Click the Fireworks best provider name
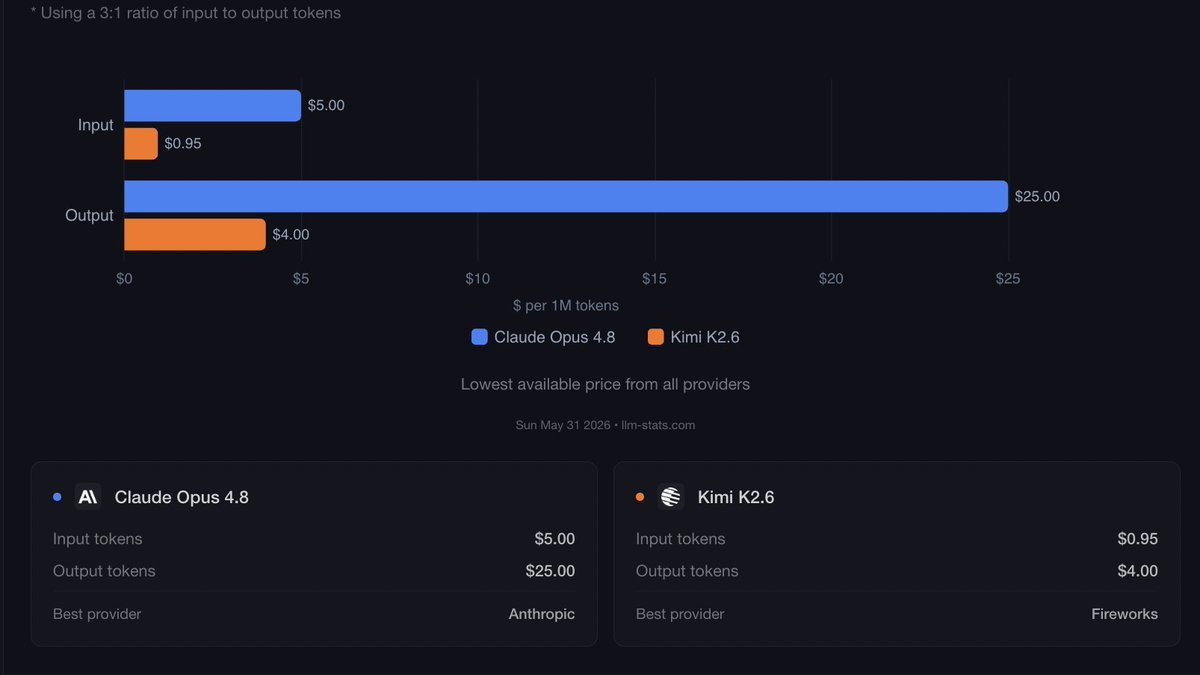1200x675 pixels. click(1125, 614)
